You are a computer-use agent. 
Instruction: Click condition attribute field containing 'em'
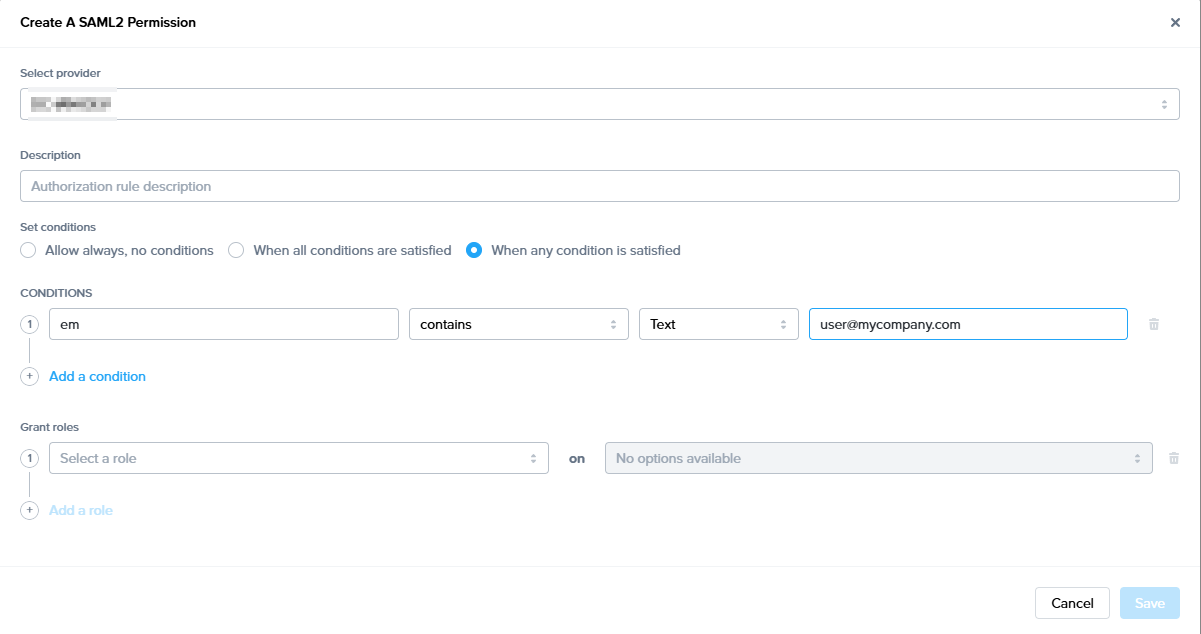pos(224,324)
